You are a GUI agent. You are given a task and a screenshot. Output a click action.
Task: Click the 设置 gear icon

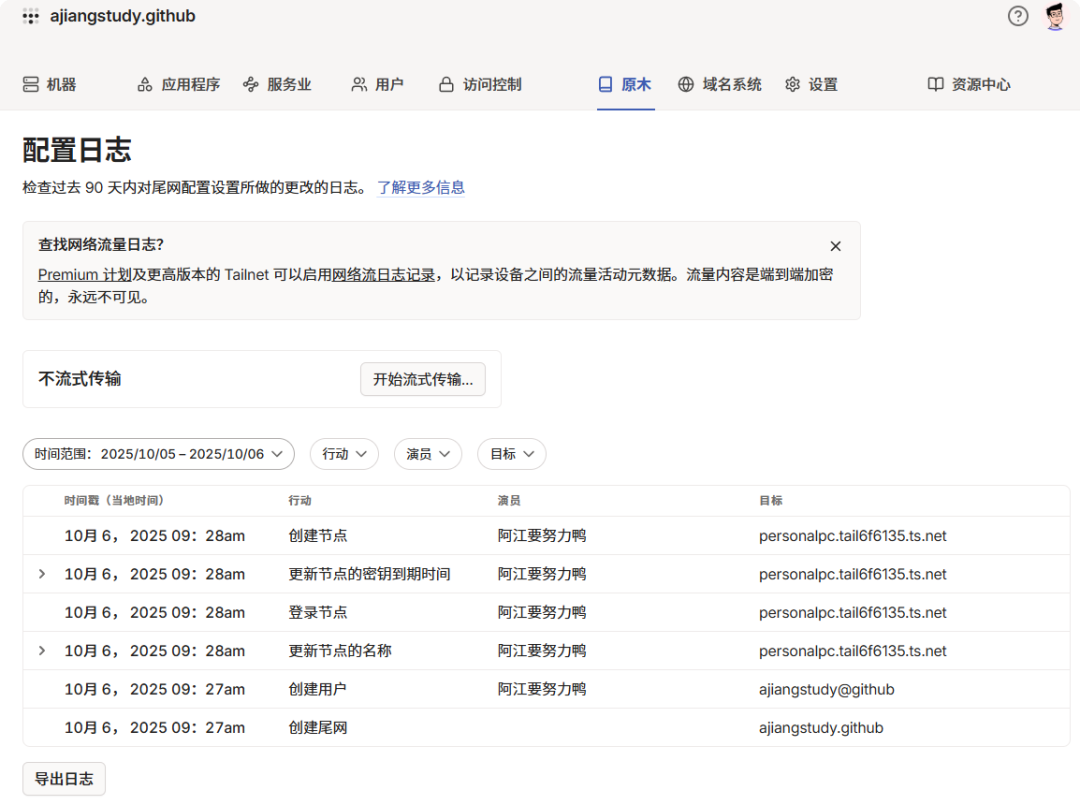pyautogui.click(x=793, y=85)
